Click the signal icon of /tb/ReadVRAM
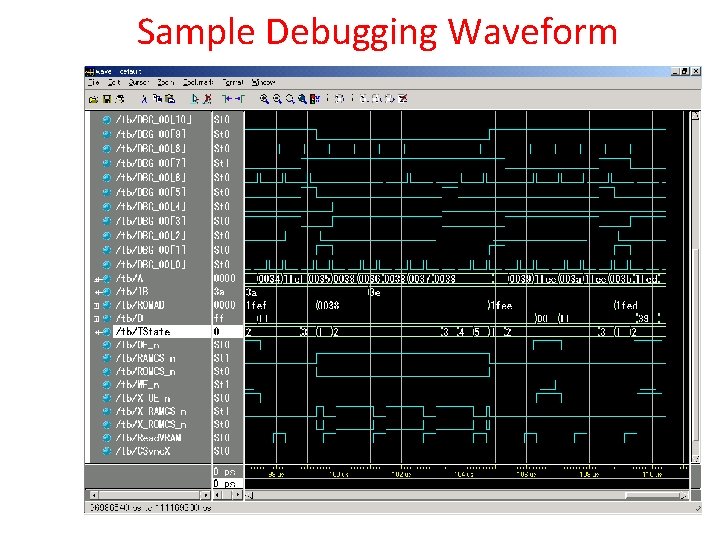 [107, 438]
